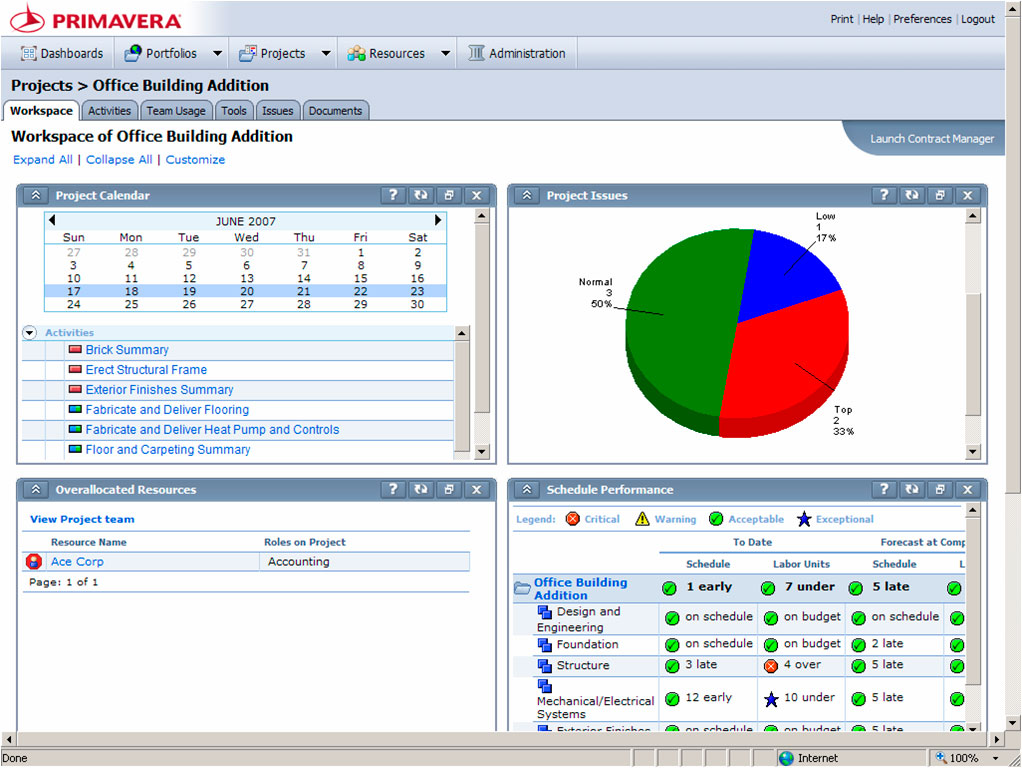Click the critical icon beside 4 over

tap(771, 666)
